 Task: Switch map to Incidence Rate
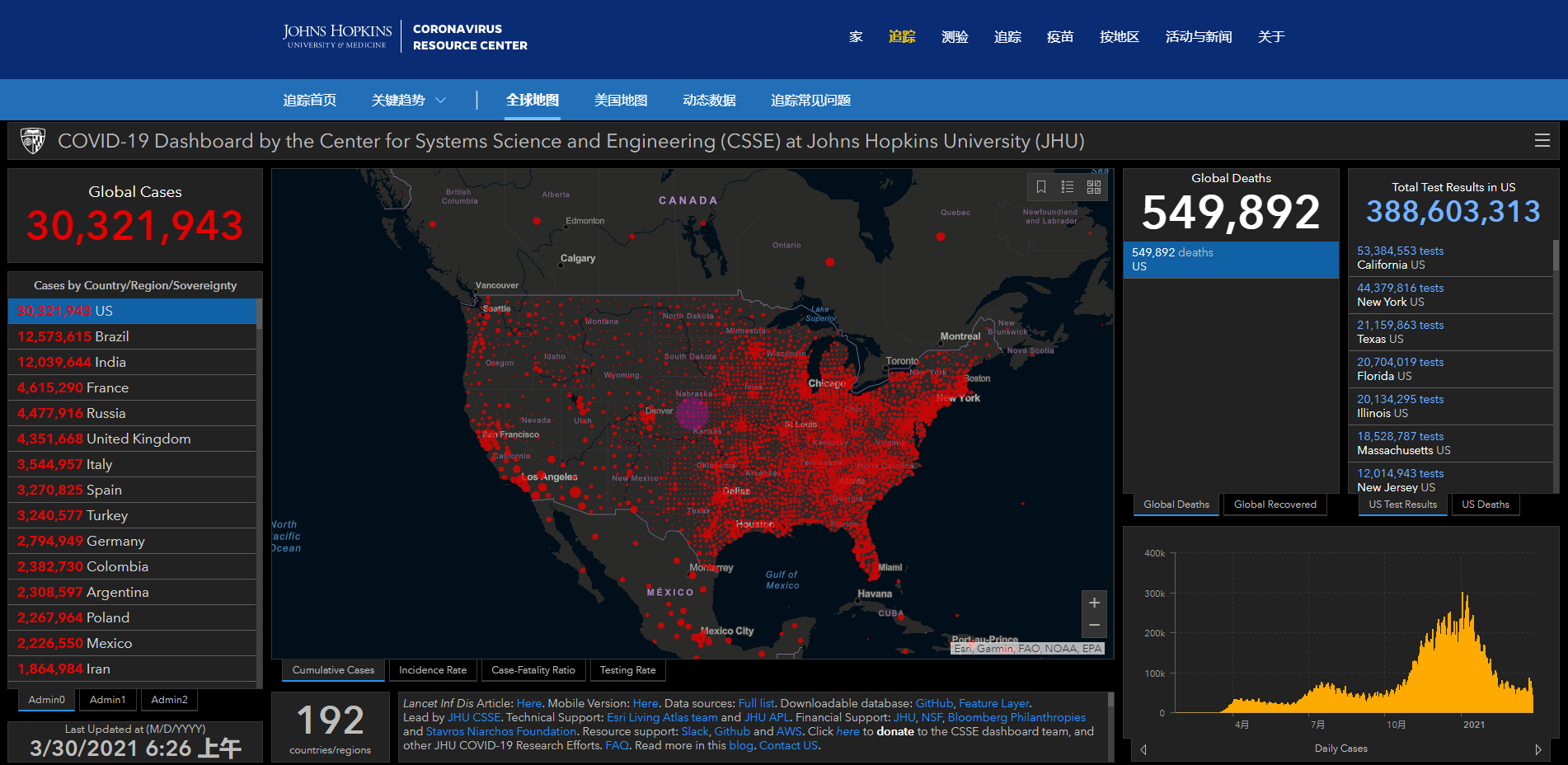click(433, 670)
